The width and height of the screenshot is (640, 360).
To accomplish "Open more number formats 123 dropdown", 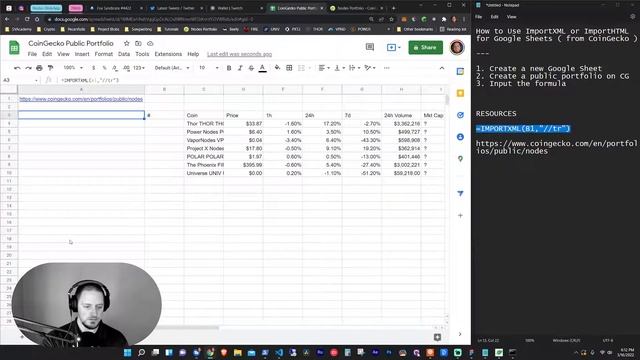I will (139, 68).
